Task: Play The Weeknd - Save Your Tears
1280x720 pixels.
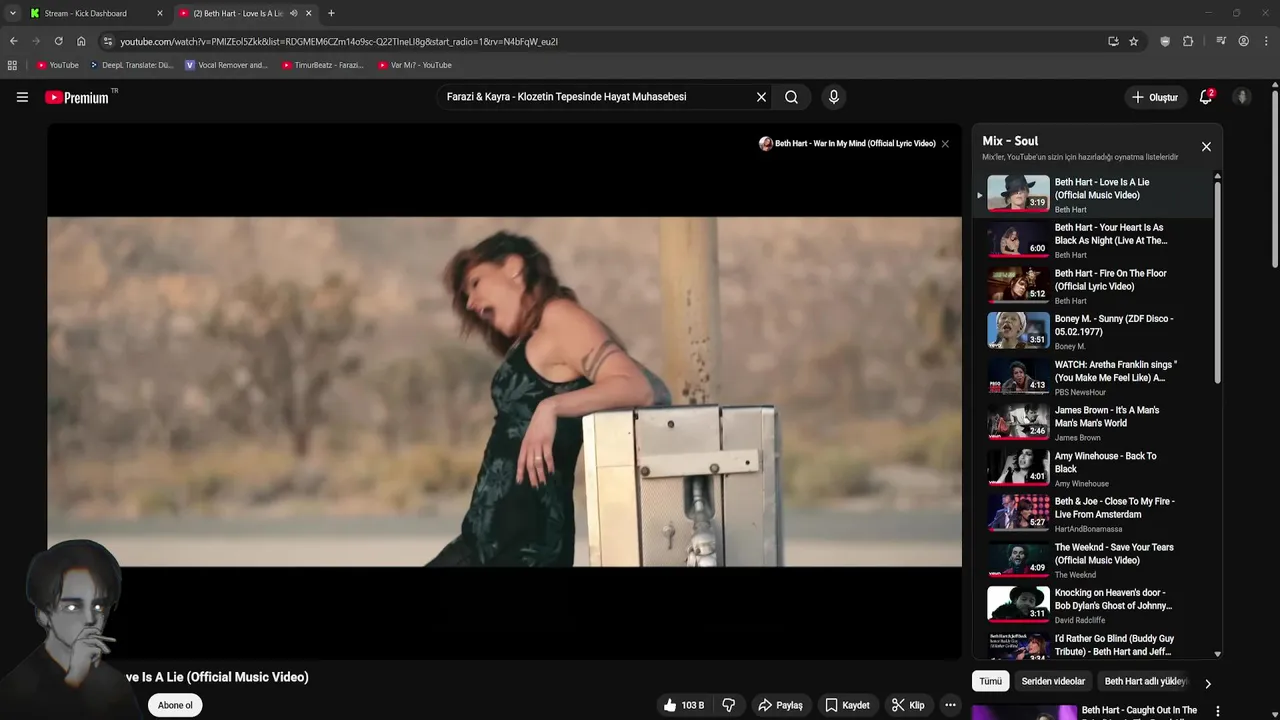Action: coord(1093,560)
